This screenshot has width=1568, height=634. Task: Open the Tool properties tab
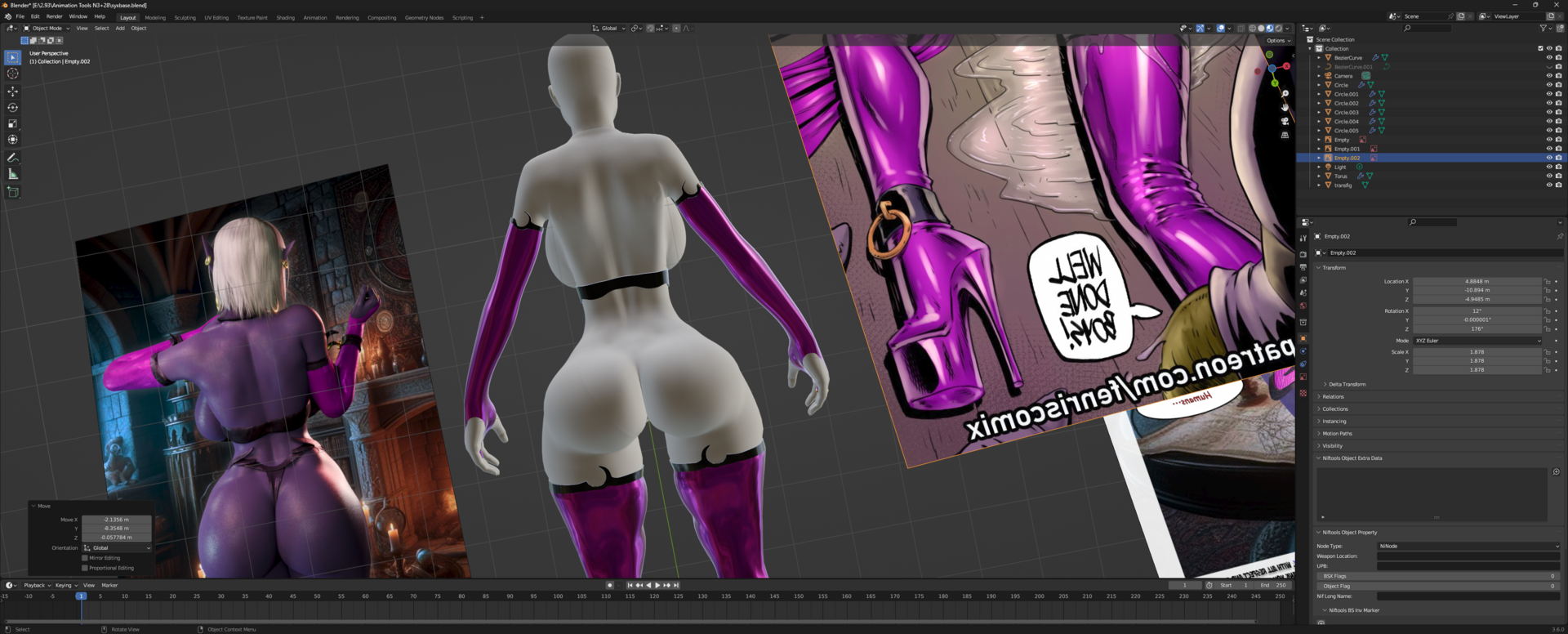pyautogui.click(x=1303, y=239)
